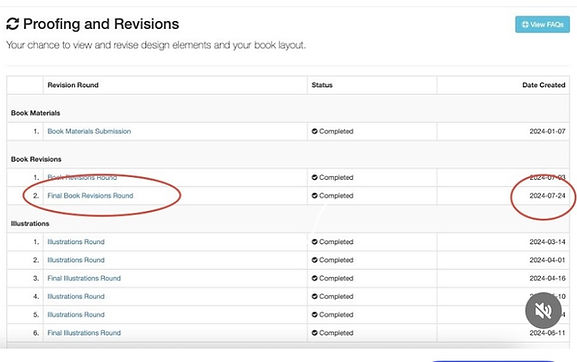Click Completed status of Book Materials Submission

tap(332, 131)
